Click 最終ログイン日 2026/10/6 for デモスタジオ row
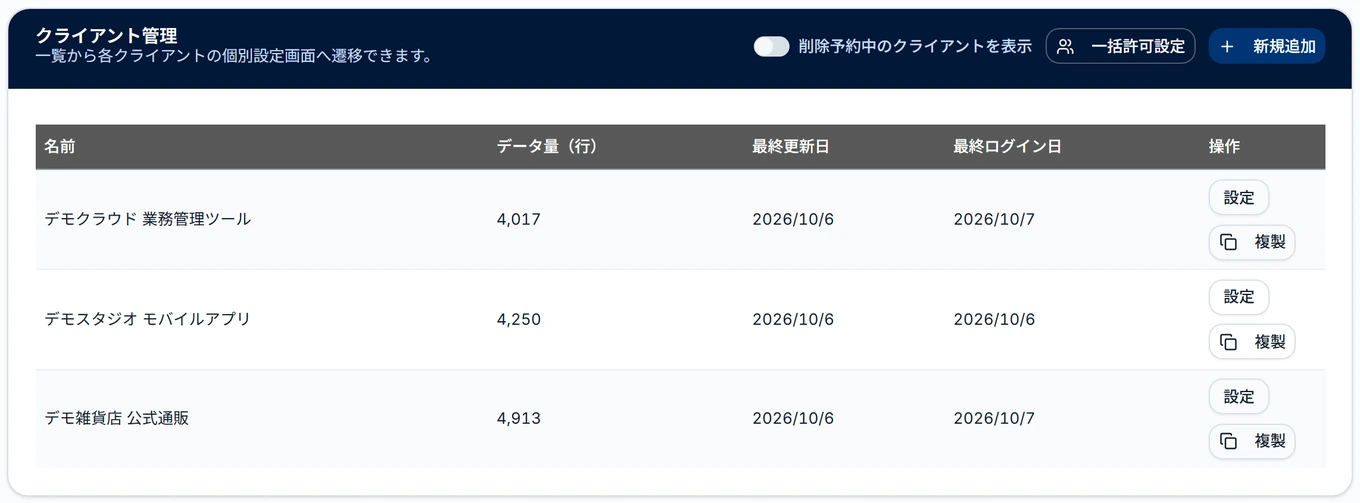Viewport: 1360px width, 503px height. (x=994, y=319)
